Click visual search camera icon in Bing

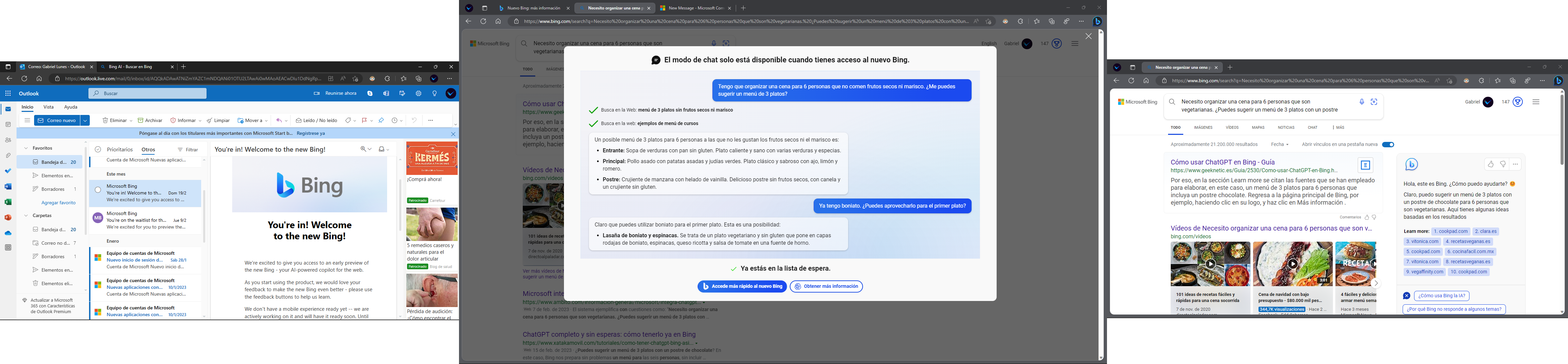tap(1374, 102)
